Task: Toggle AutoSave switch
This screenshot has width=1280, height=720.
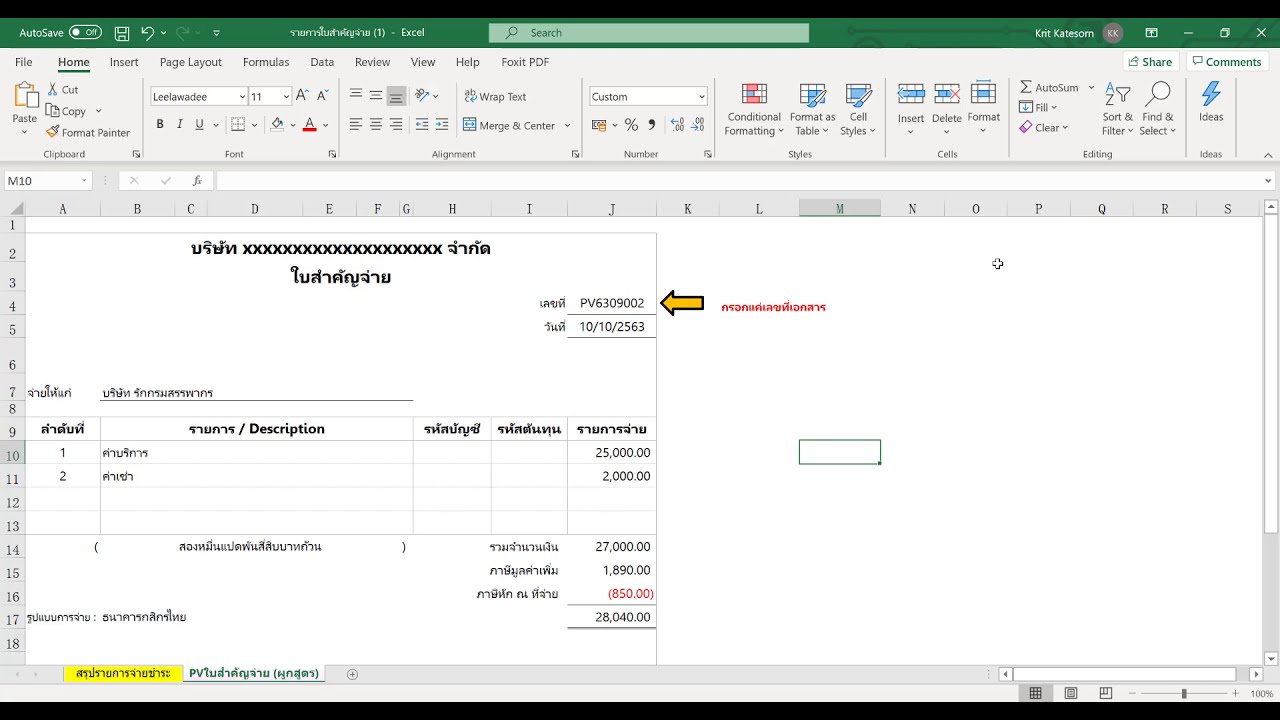Action: 85,32
